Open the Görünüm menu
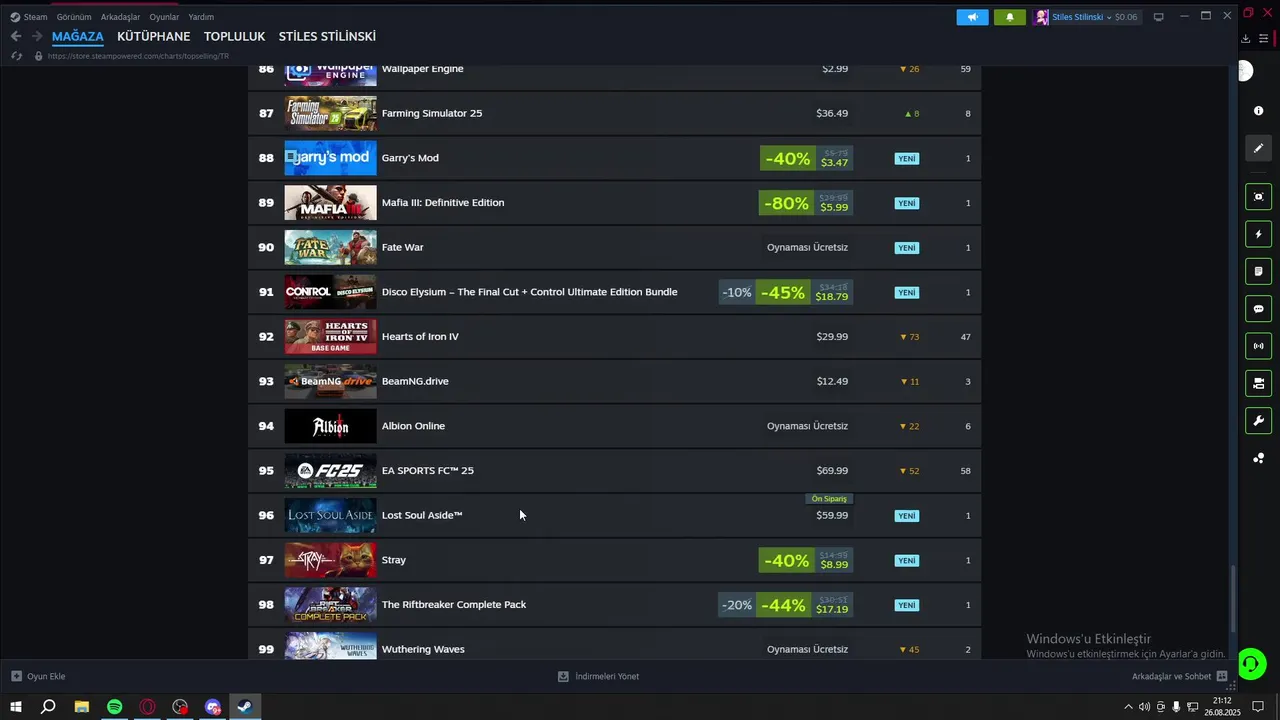This screenshot has height=720, width=1280. [74, 17]
